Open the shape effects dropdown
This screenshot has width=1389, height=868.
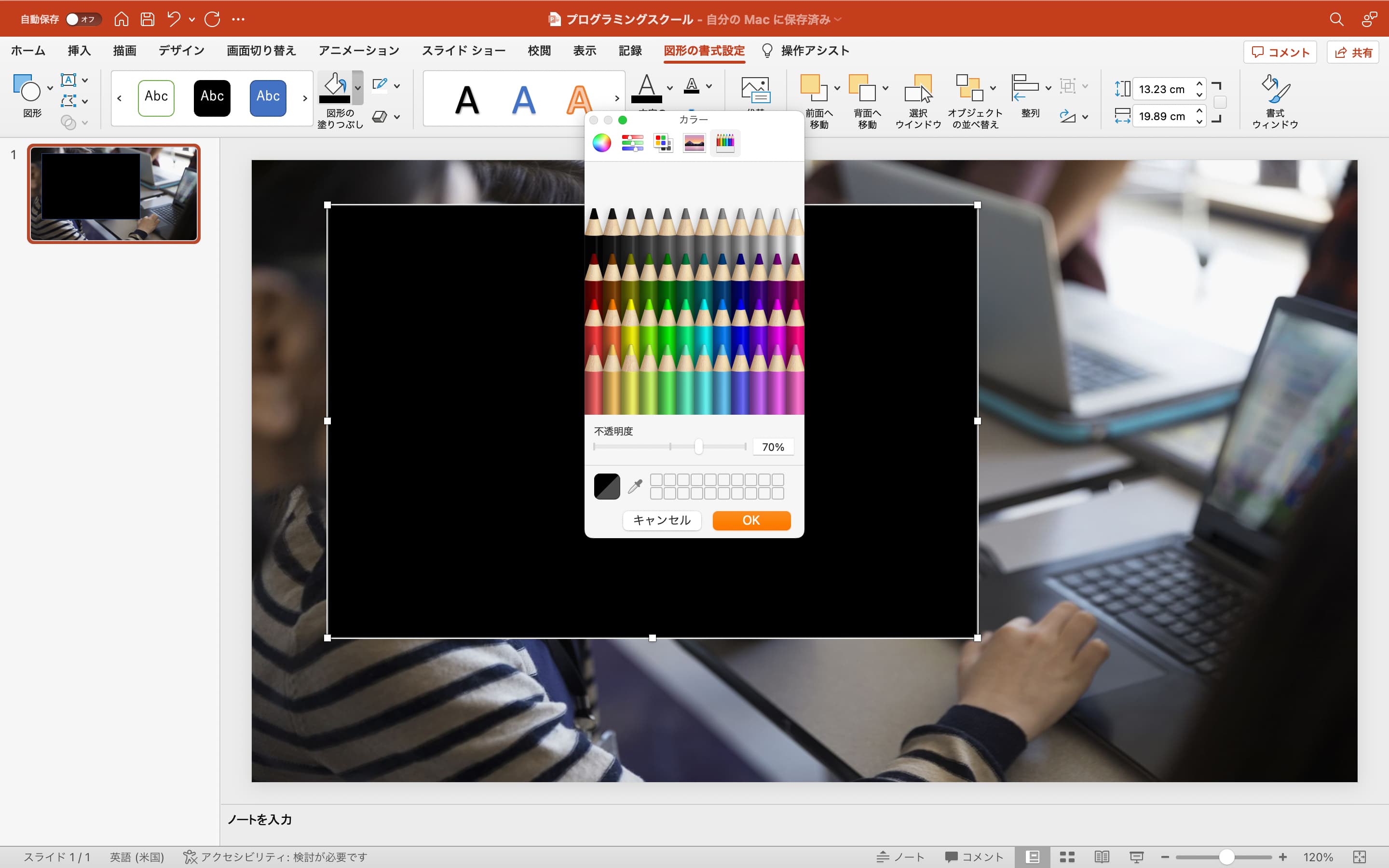pos(396,117)
